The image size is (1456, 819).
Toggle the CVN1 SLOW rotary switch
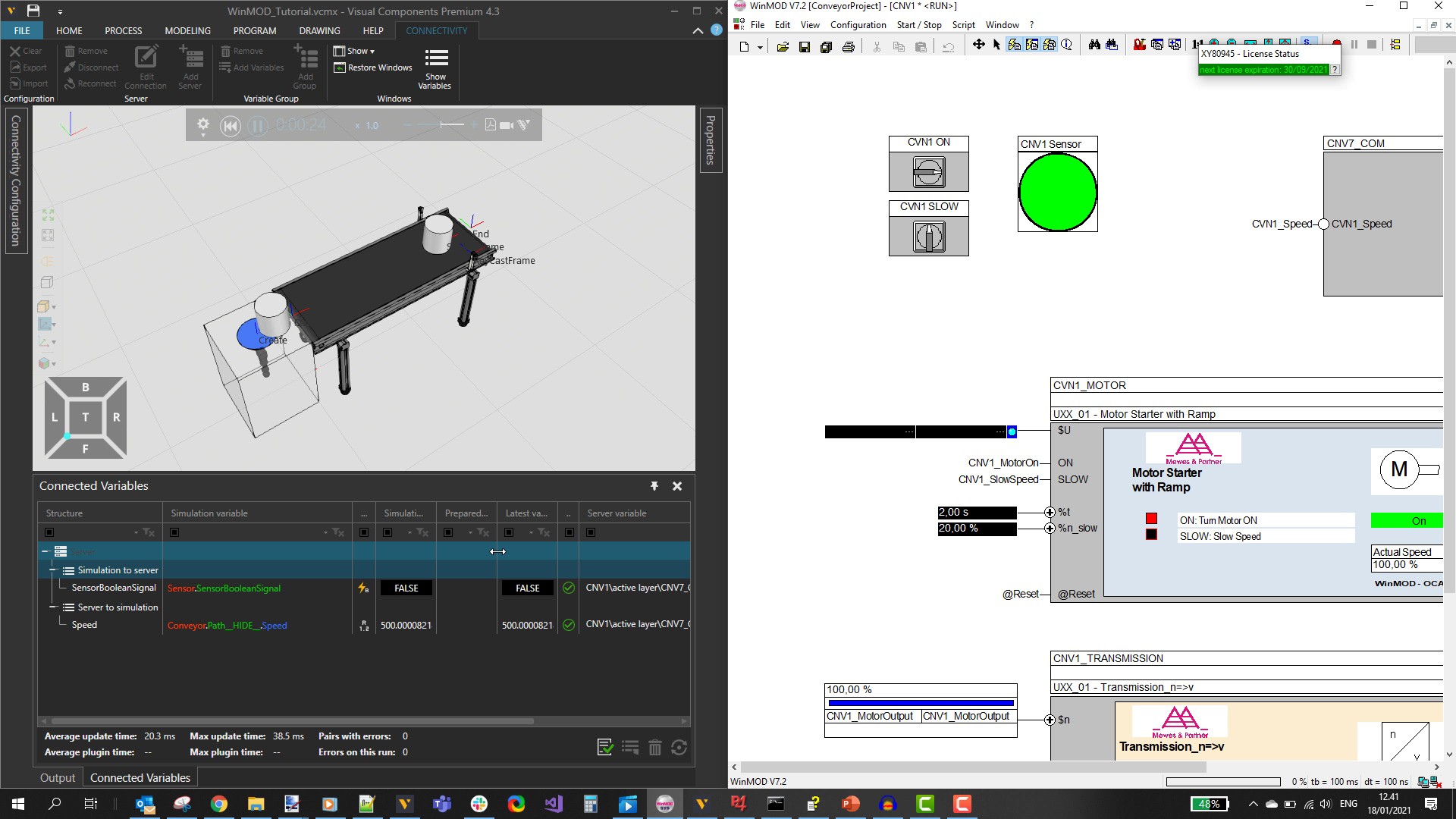[x=928, y=237]
